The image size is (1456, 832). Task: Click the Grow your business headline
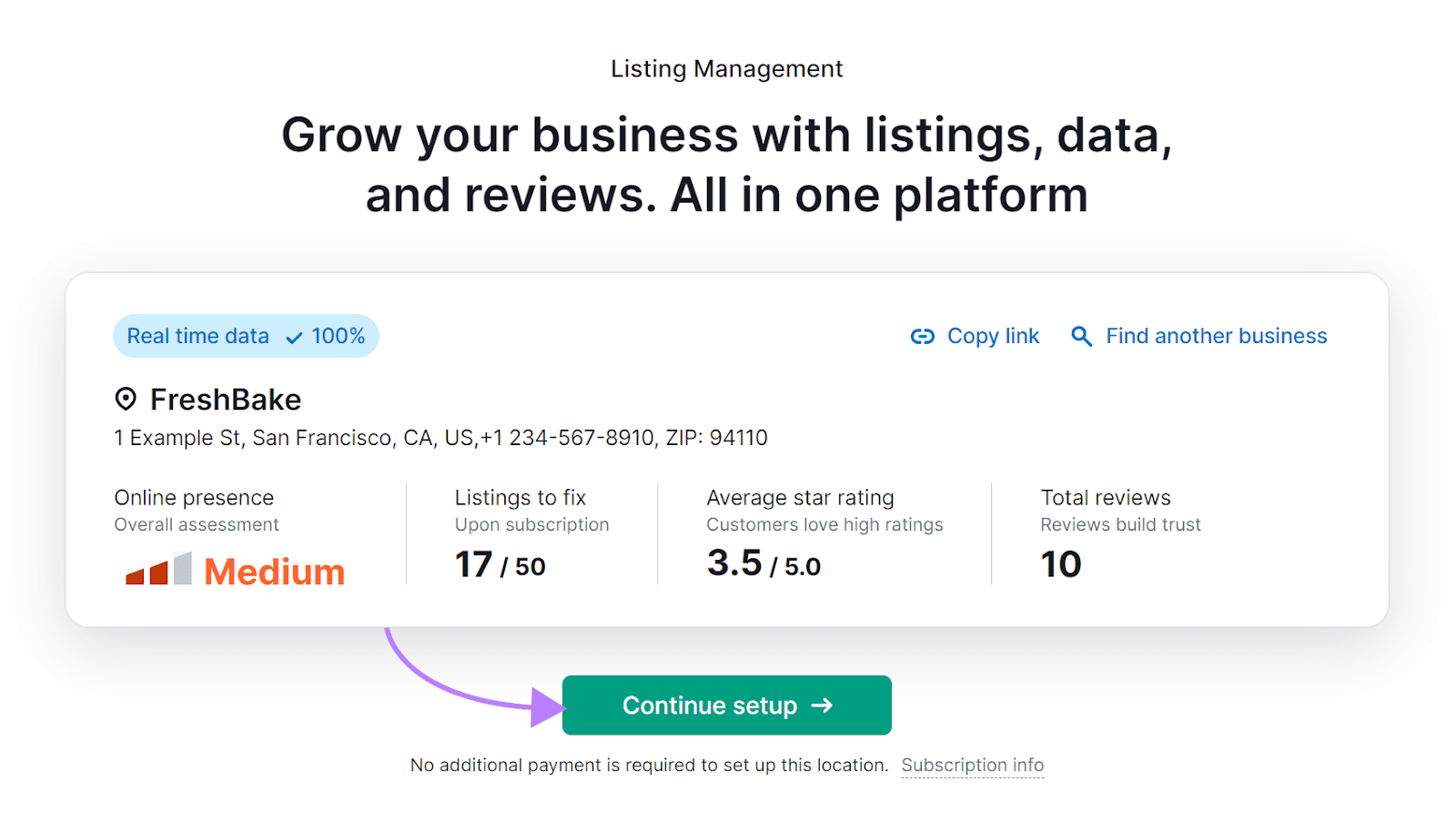point(727,165)
